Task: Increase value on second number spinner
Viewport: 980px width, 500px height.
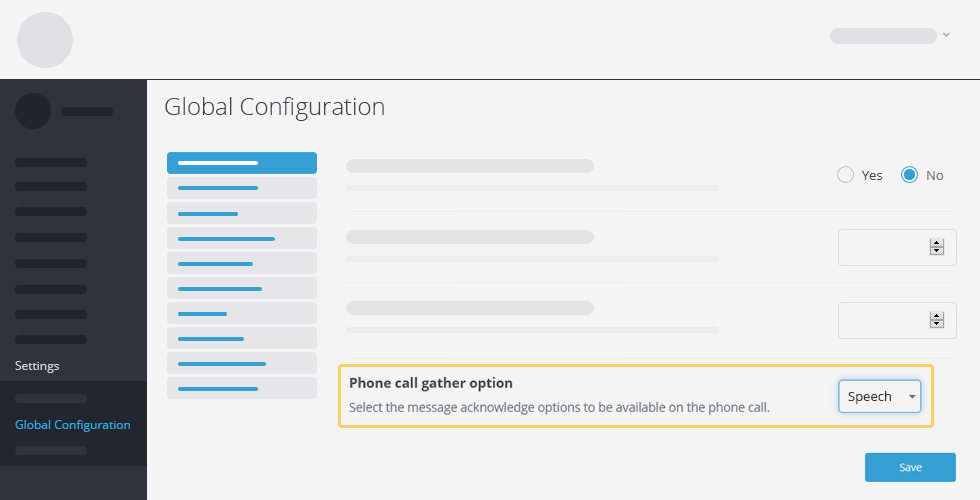Action: click(x=936, y=316)
